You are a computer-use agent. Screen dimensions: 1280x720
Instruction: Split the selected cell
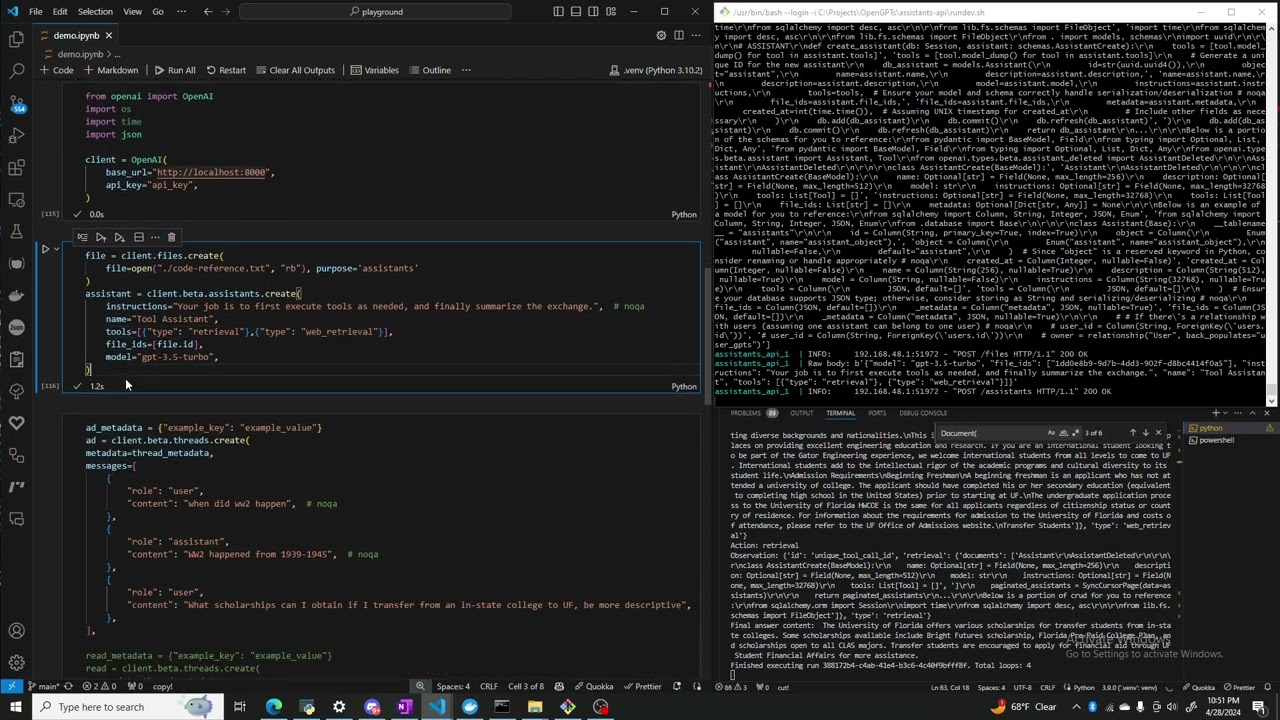[138, 237]
